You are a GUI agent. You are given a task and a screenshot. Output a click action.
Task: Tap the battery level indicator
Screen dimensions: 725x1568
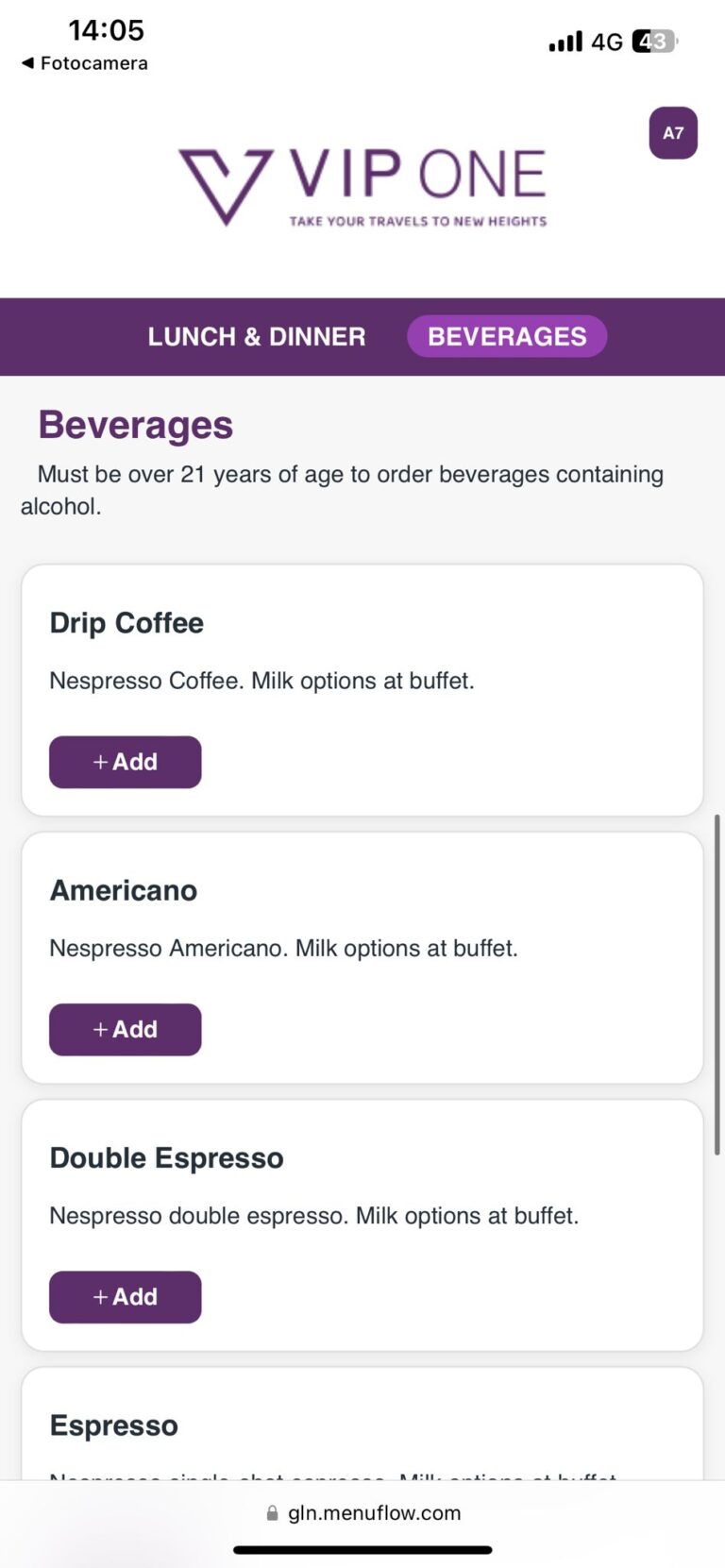[655, 42]
